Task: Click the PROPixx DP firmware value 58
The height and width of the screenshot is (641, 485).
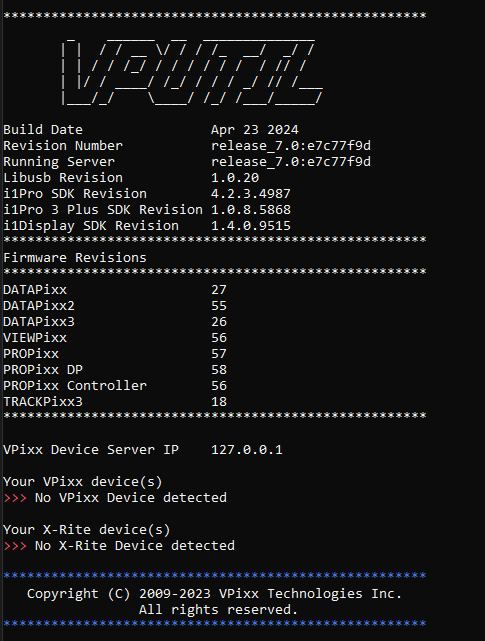Action: (219, 370)
